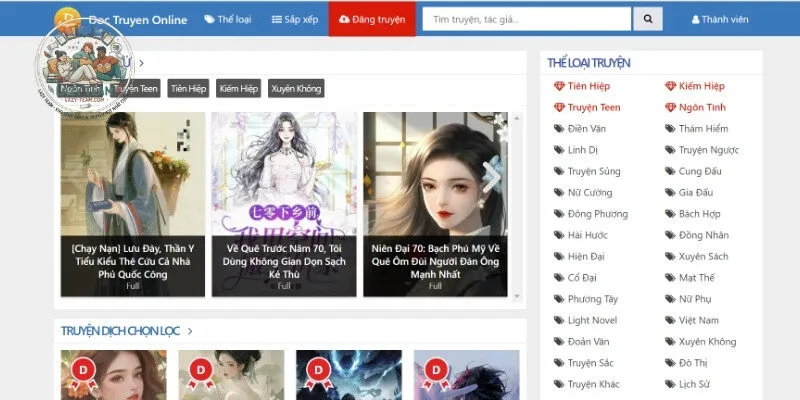The image size is (800, 400).
Task: Click the Thể Loại Truyện sidebar heading
Action: tap(589, 63)
